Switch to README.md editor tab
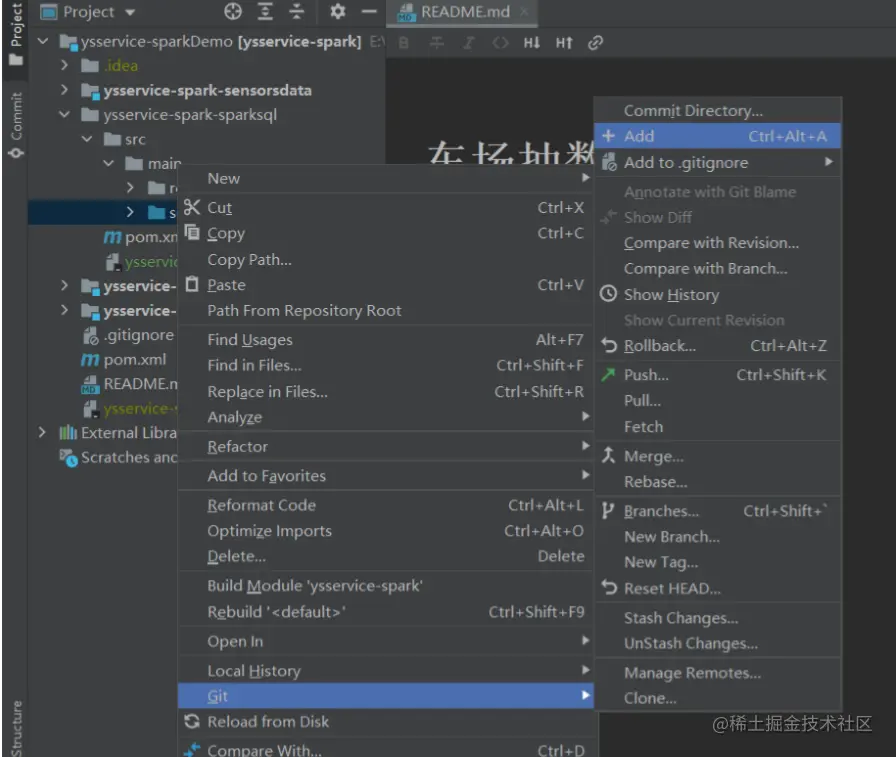This screenshot has width=896, height=757. [x=461, y=12]
